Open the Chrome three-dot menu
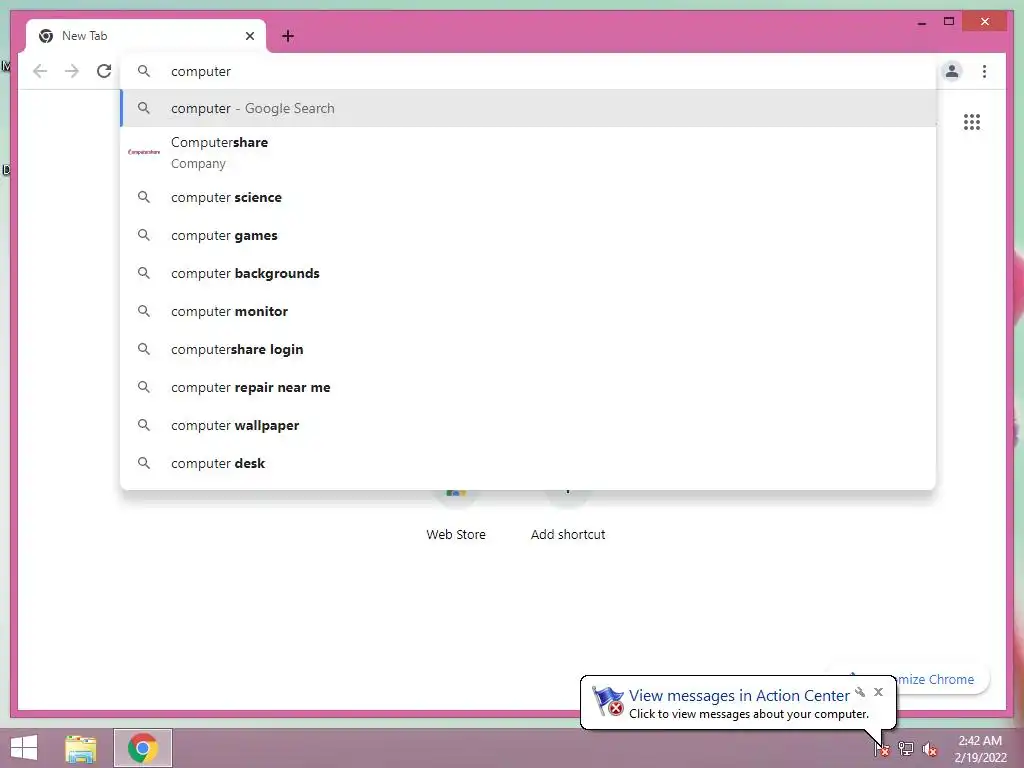1024x768 pixels. click(984, 71)
